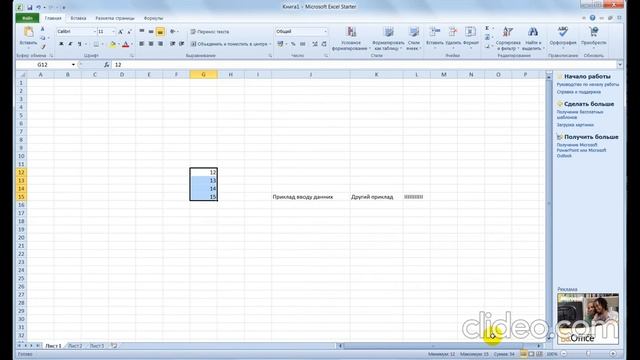Screen dimensions: 640x360
Task: Click Increase Font Size icon
Action: coord(120,31)
